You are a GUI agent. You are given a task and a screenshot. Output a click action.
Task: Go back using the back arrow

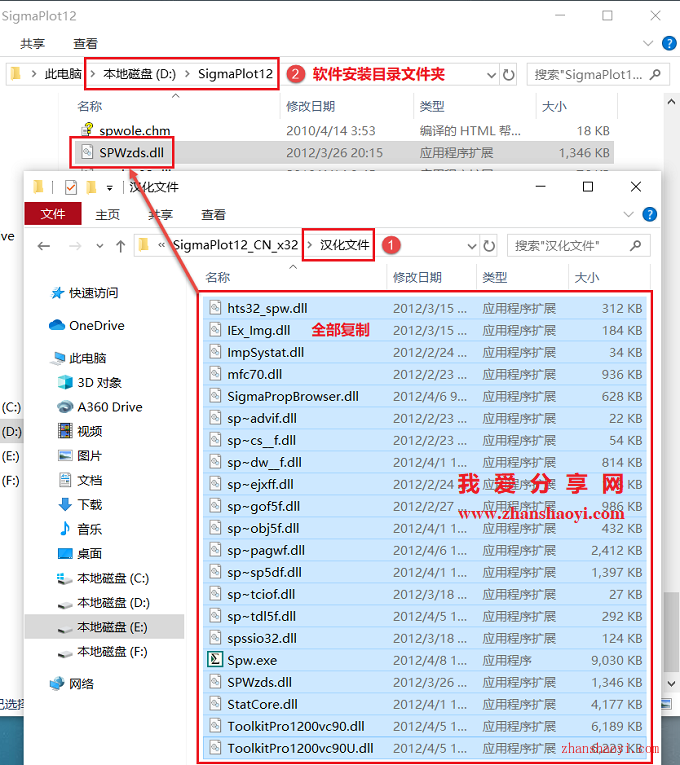[44, 246]
